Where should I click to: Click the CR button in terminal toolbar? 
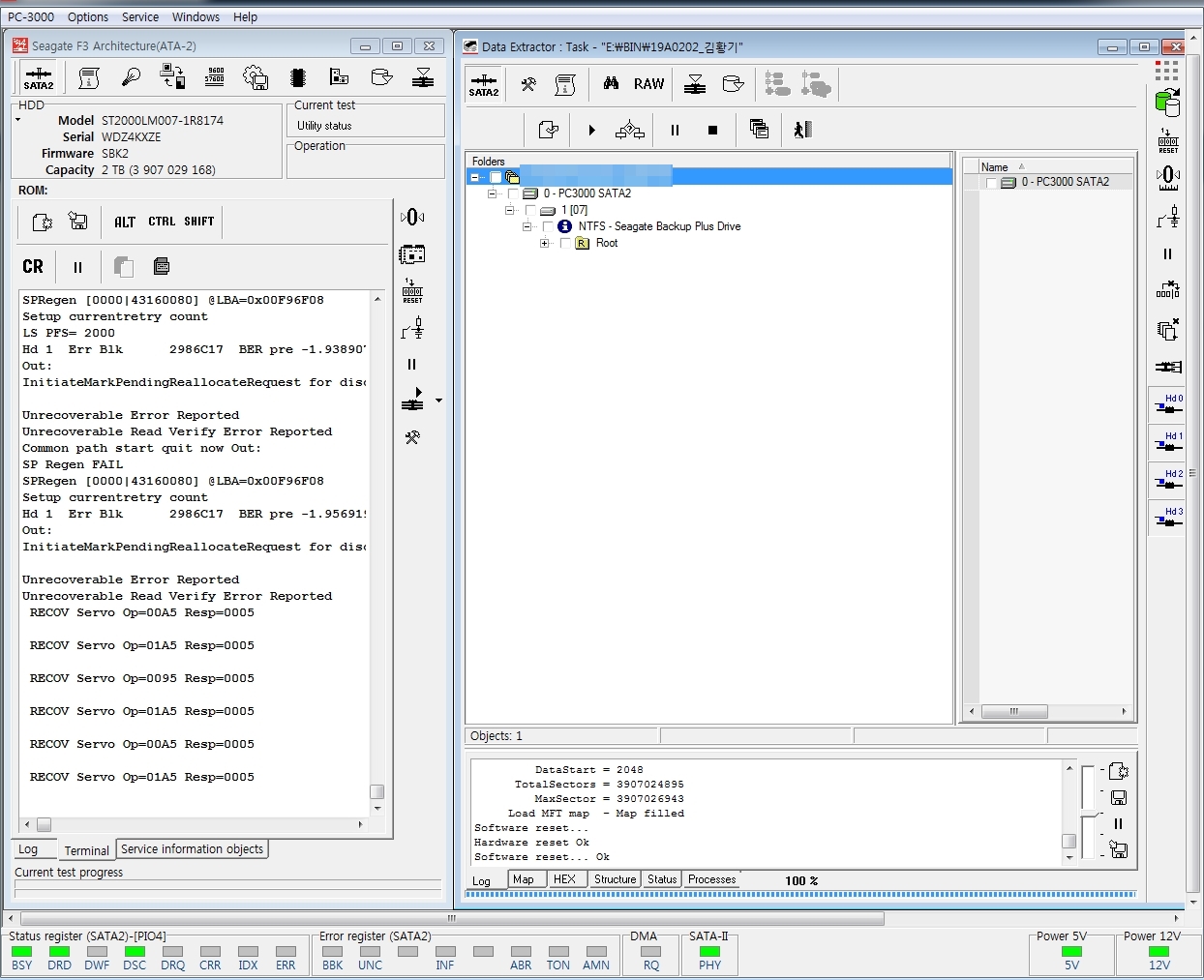click(33, 266)
